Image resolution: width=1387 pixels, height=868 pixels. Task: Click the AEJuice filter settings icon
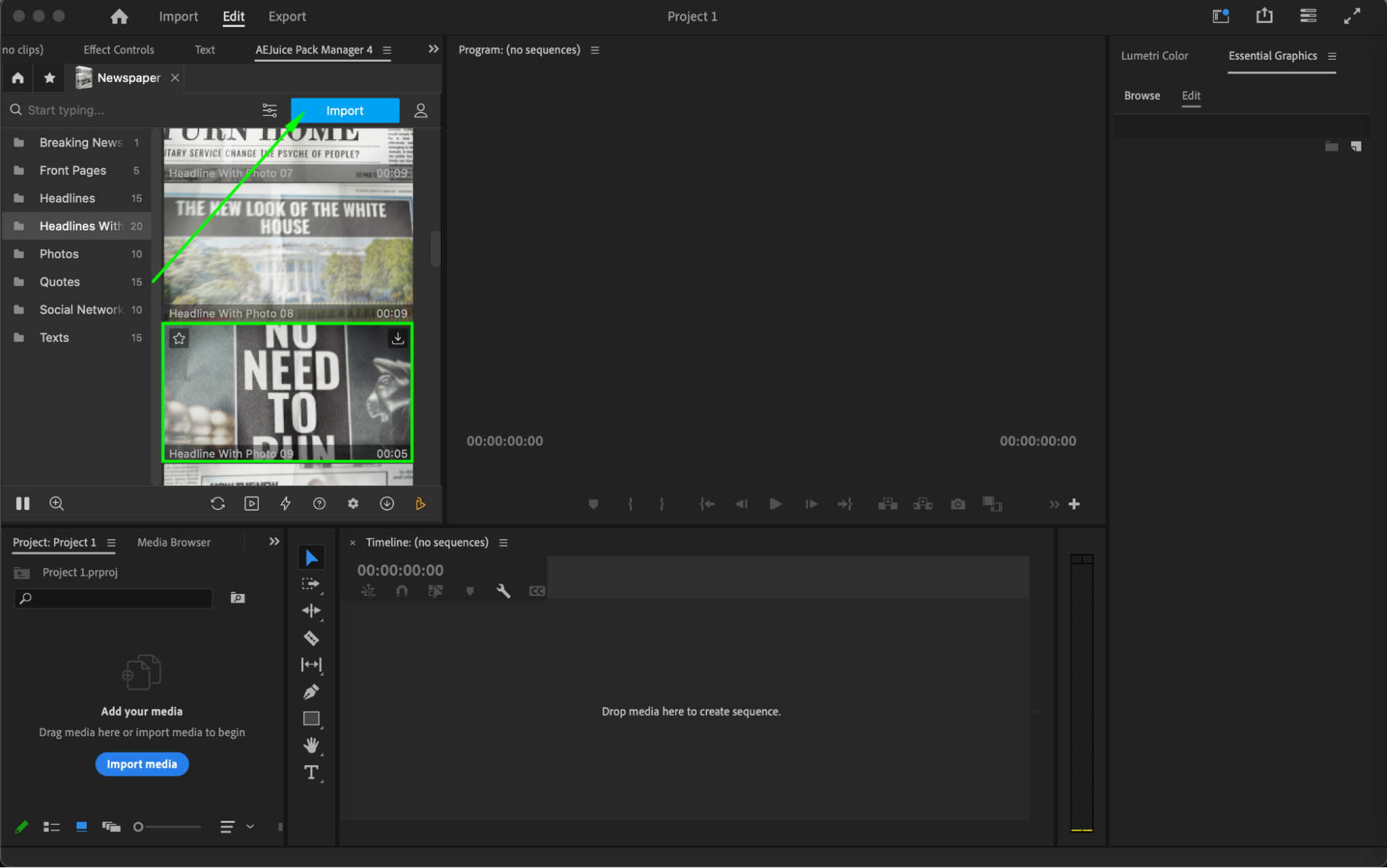269,110
